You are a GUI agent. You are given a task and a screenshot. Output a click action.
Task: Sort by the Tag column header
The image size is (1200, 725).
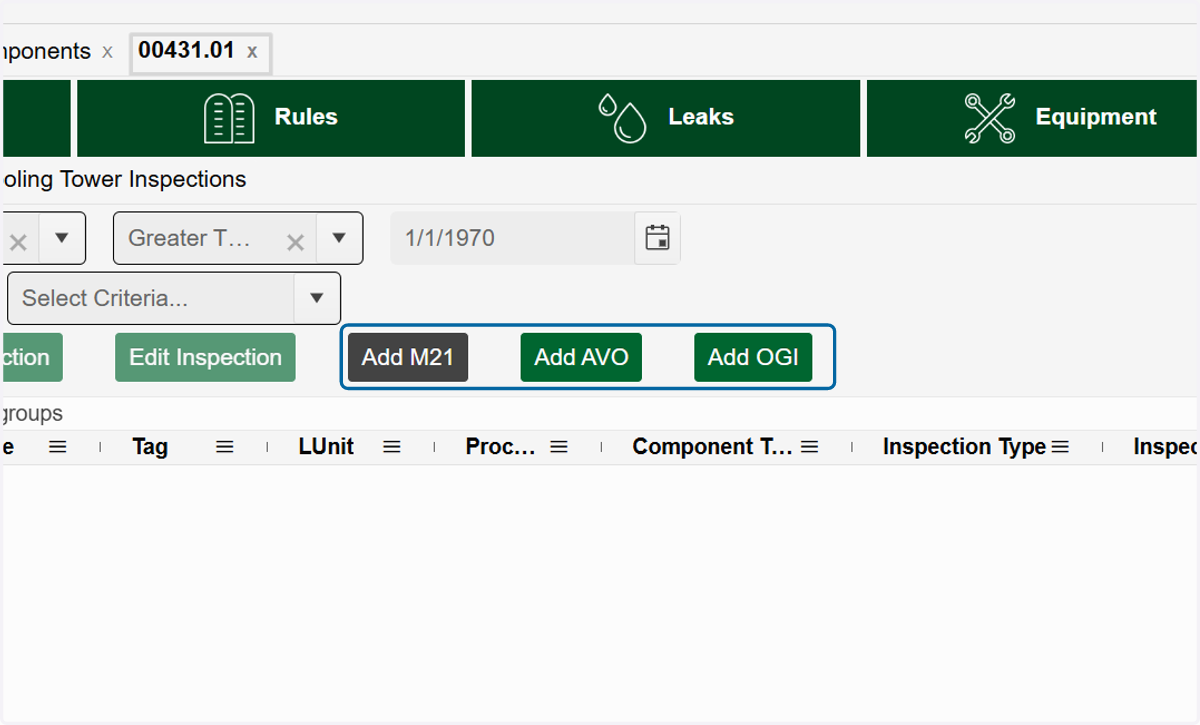(150, 447)
